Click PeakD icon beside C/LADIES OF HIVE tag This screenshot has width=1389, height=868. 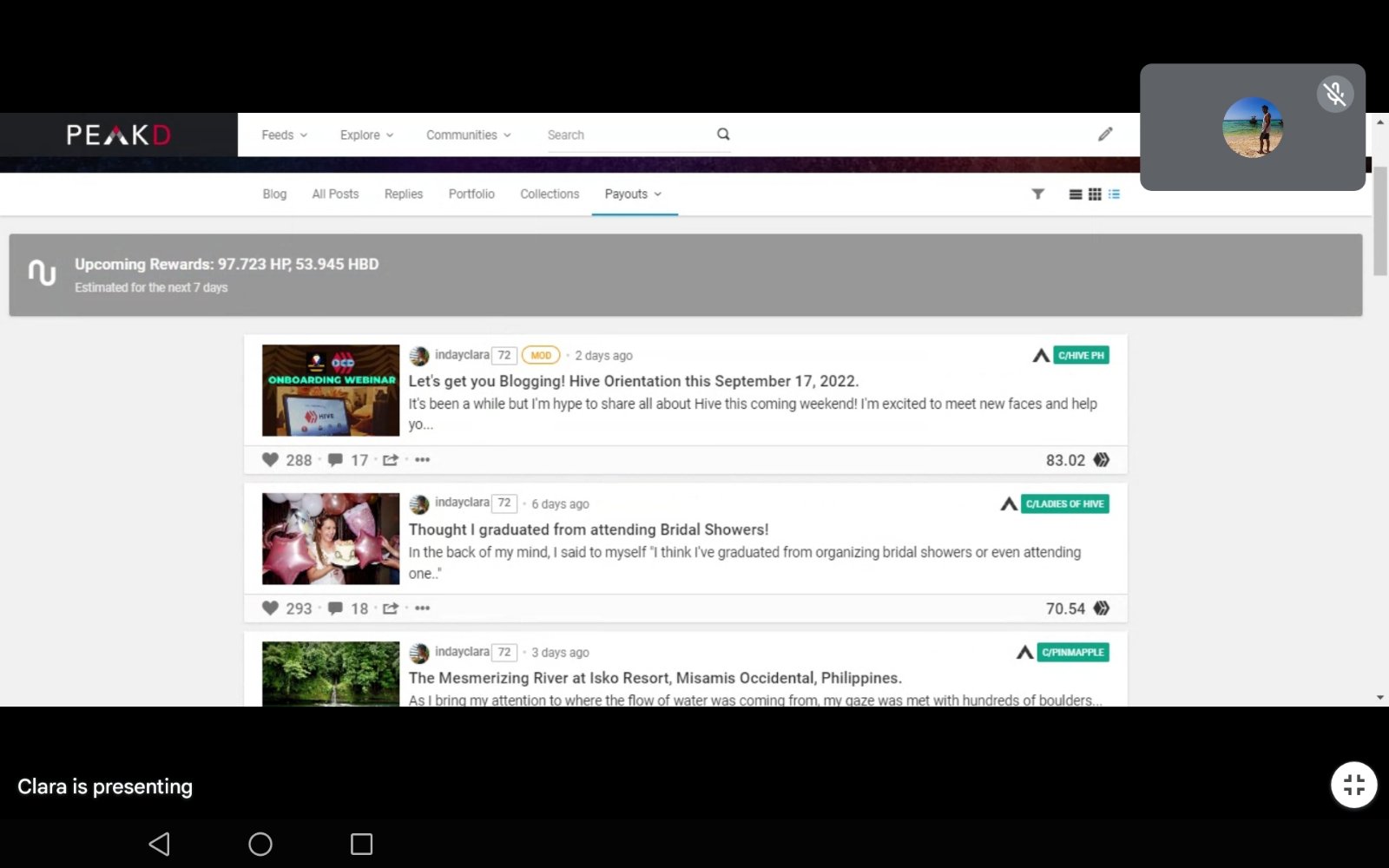pos(1009,503)
